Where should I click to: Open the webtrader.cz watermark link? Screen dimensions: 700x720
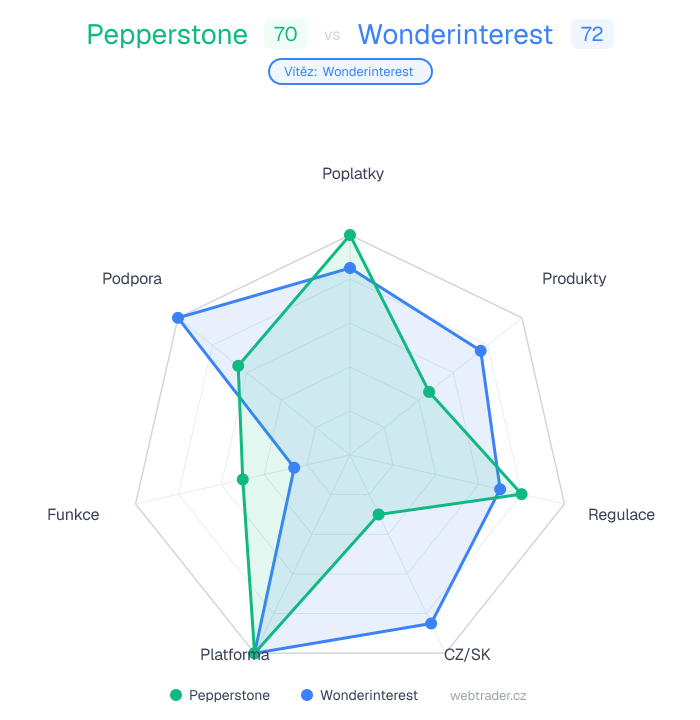(488, 695)
